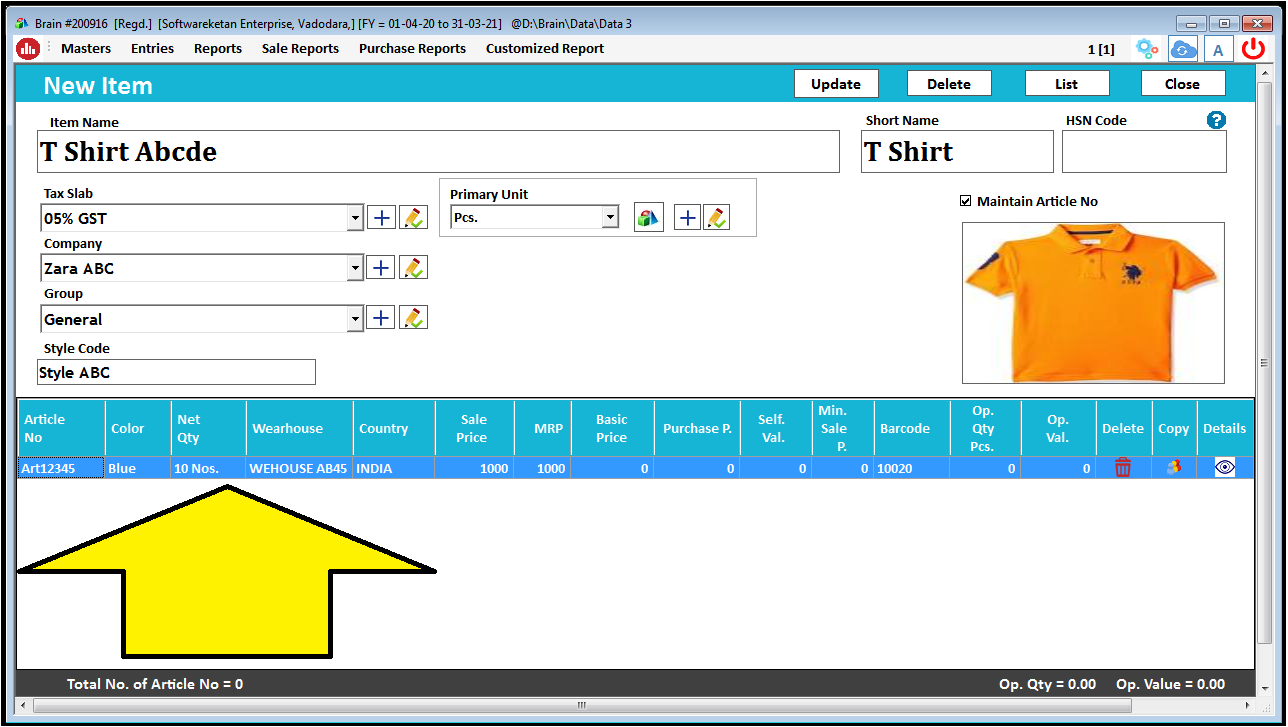Uncheck Maintain Article No

tap(966, 200)
